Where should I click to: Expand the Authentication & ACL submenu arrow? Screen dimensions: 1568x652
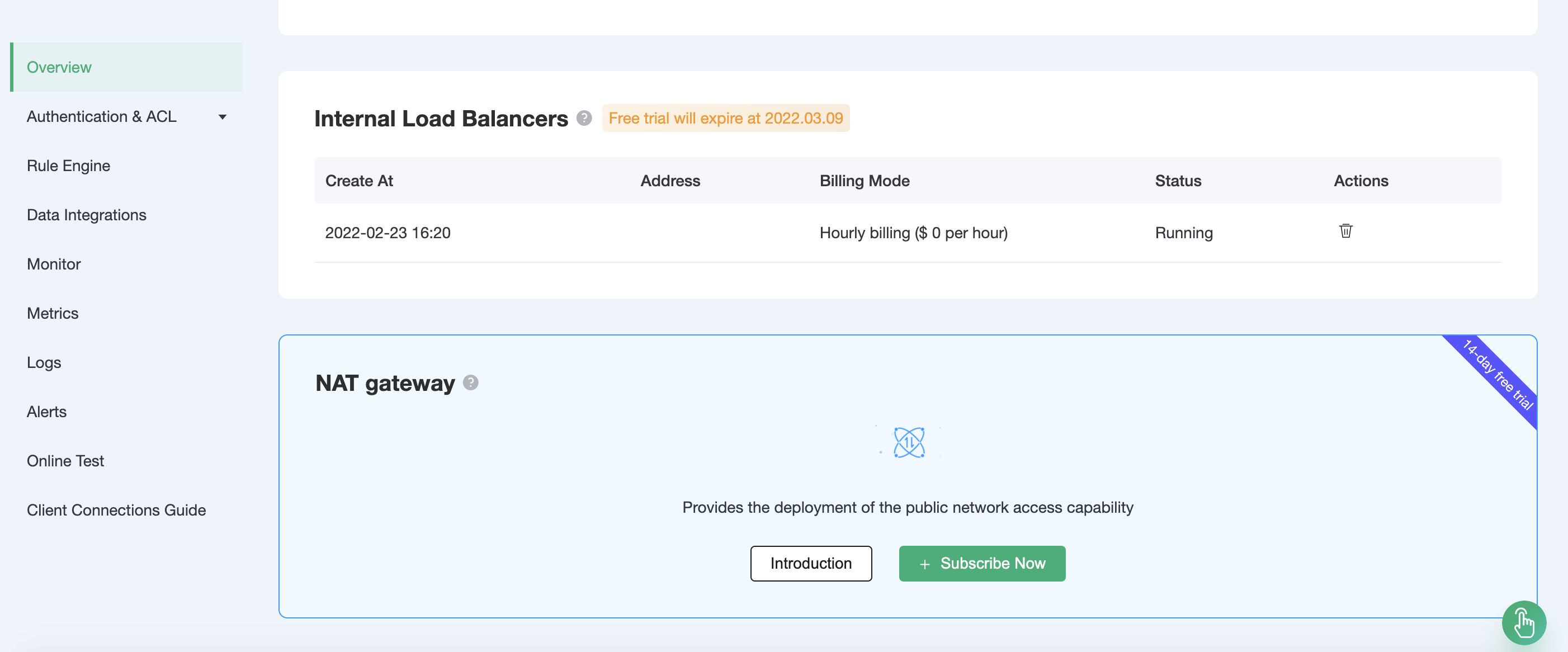click(x=222, y=117)
